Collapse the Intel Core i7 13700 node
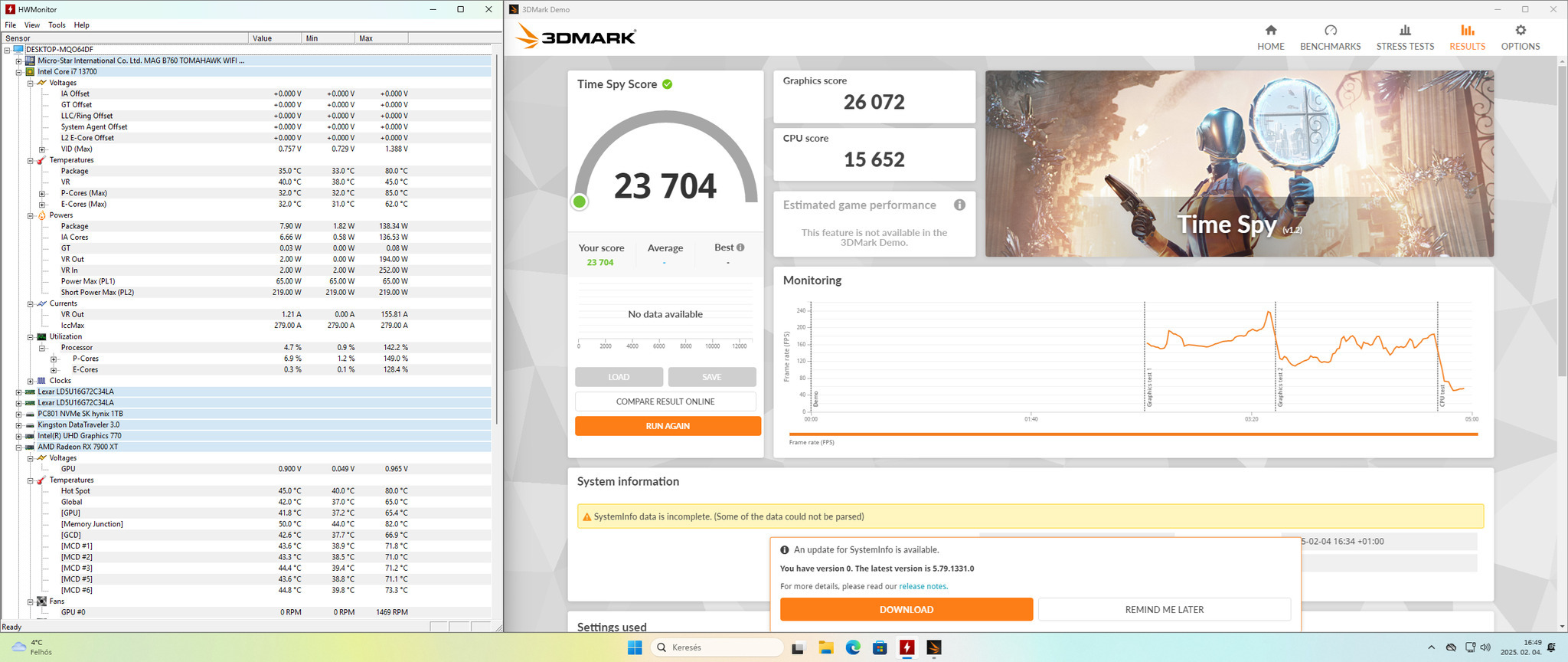 pyautogui.click(x=18, y=72)
